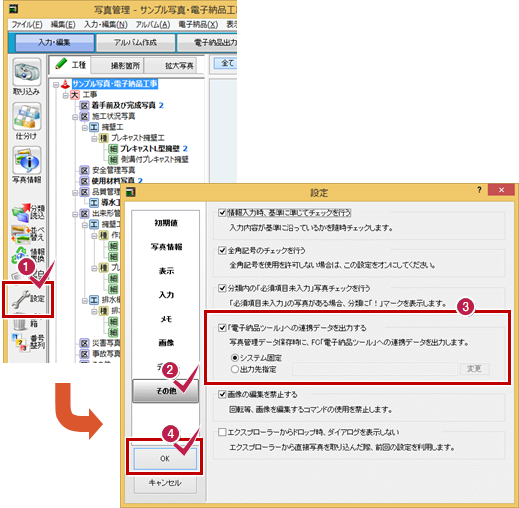Image resolution: width=519 pixels, height=508 pixels.
Task: Click the 分類読込 classification load icon
Action: coord(28,212)
